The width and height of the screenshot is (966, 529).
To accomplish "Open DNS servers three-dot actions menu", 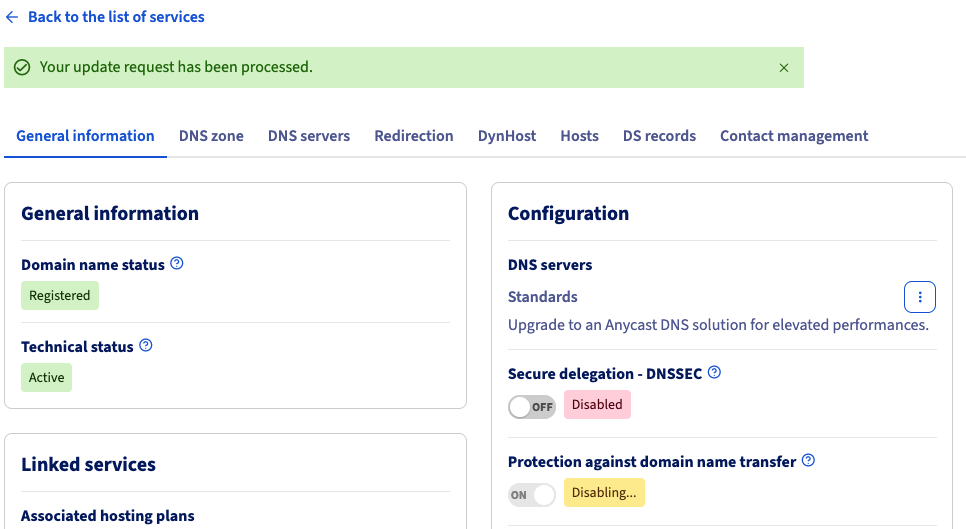I will [x=919, y=297].
